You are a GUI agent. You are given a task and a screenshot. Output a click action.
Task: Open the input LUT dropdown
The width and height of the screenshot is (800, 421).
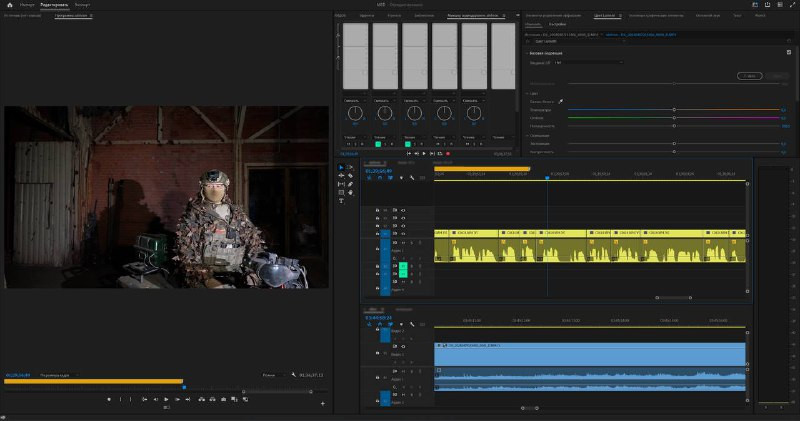590,62
